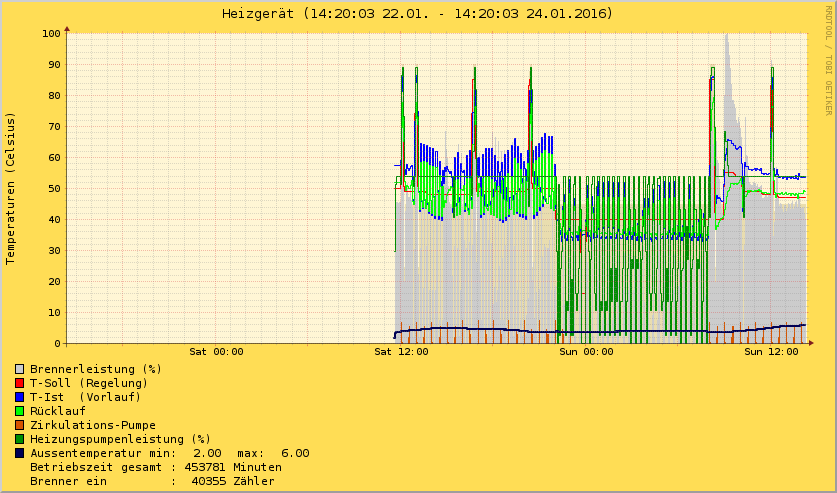This screenshot has width=837, height=493.
Task: Click the navy Aussentemperatur legend swatch
Action: click(20, 453)
